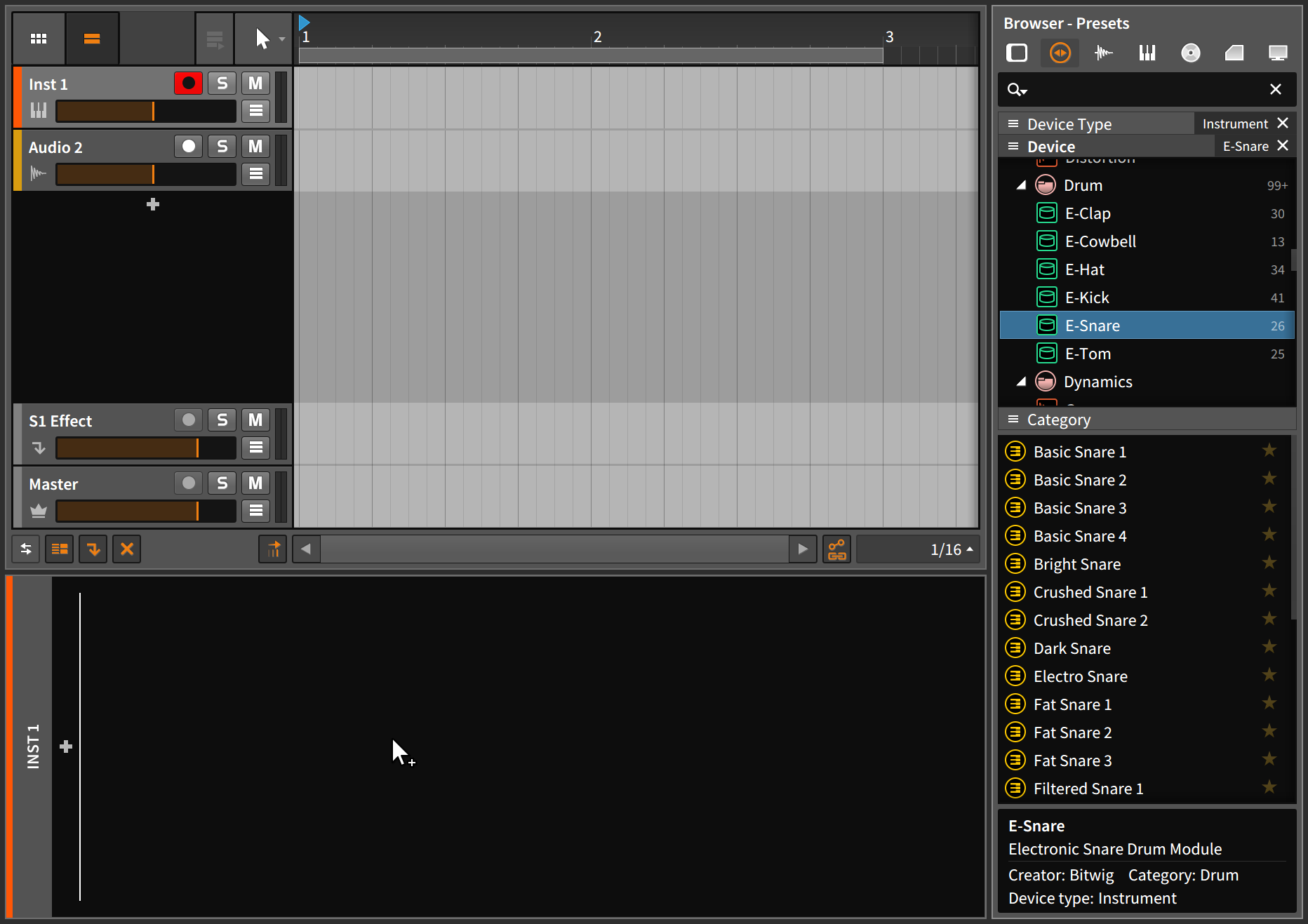
Task: Switch to the Samples browser tab
Action: pos(1103,53)
